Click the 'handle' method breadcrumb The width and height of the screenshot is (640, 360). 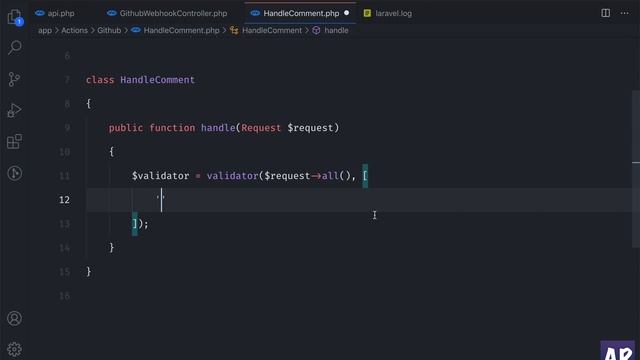coord(336,31)
